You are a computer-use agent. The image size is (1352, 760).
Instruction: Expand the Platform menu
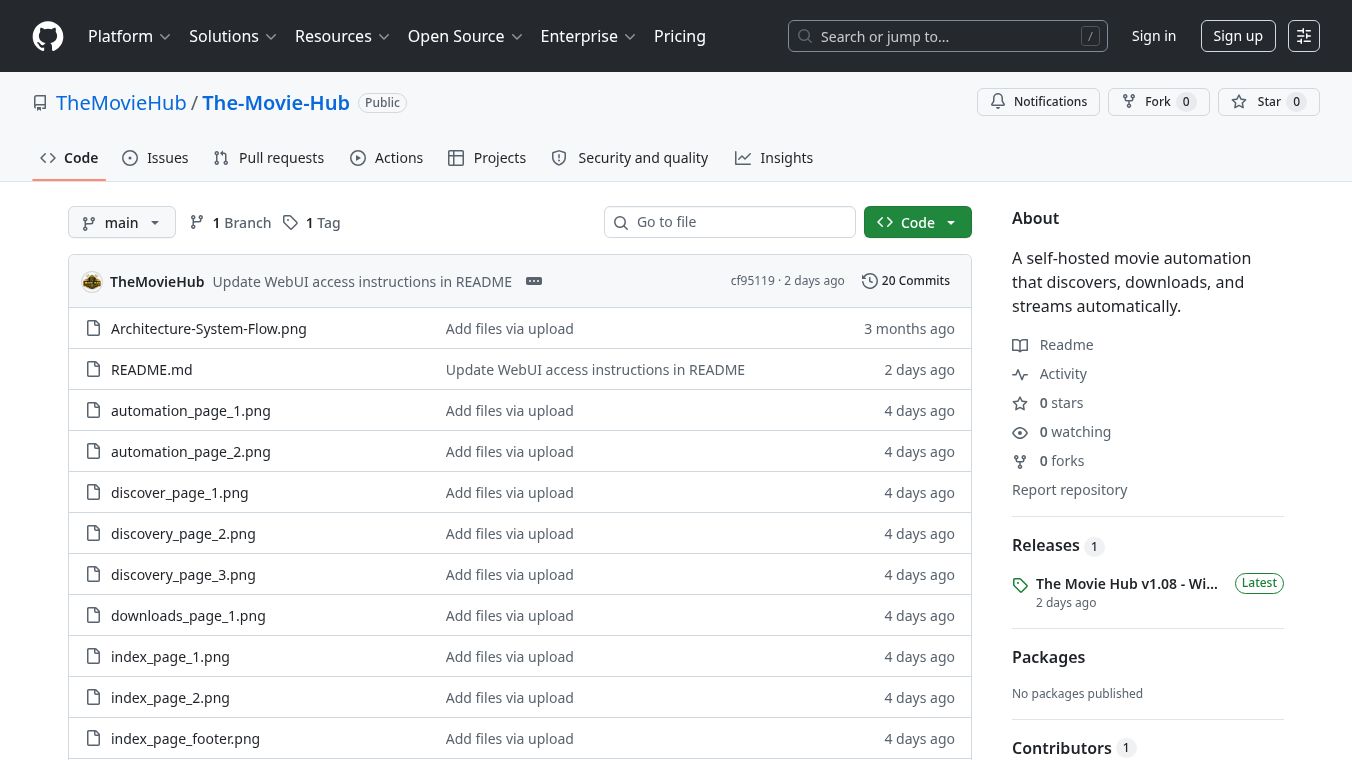(x=129, y=36)
